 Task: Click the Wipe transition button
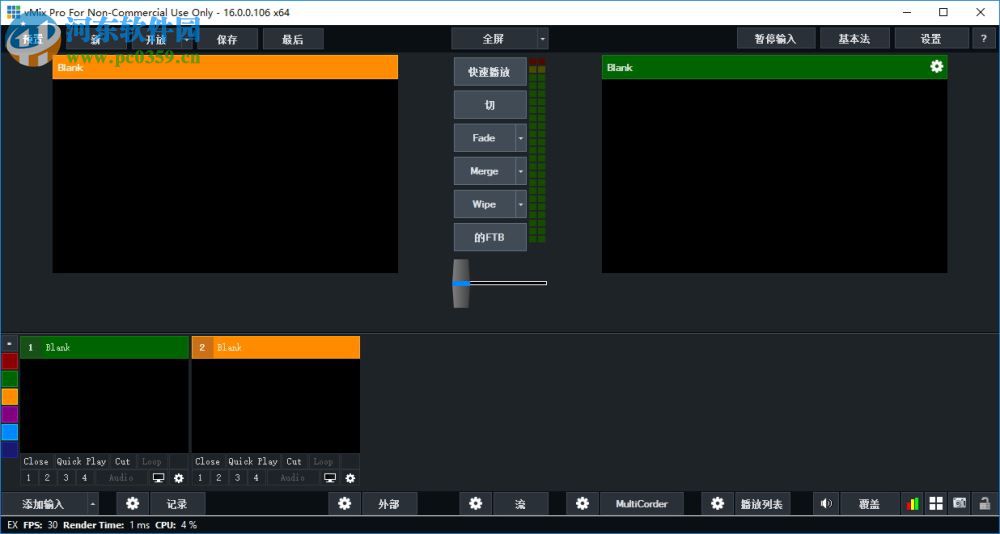484,204
